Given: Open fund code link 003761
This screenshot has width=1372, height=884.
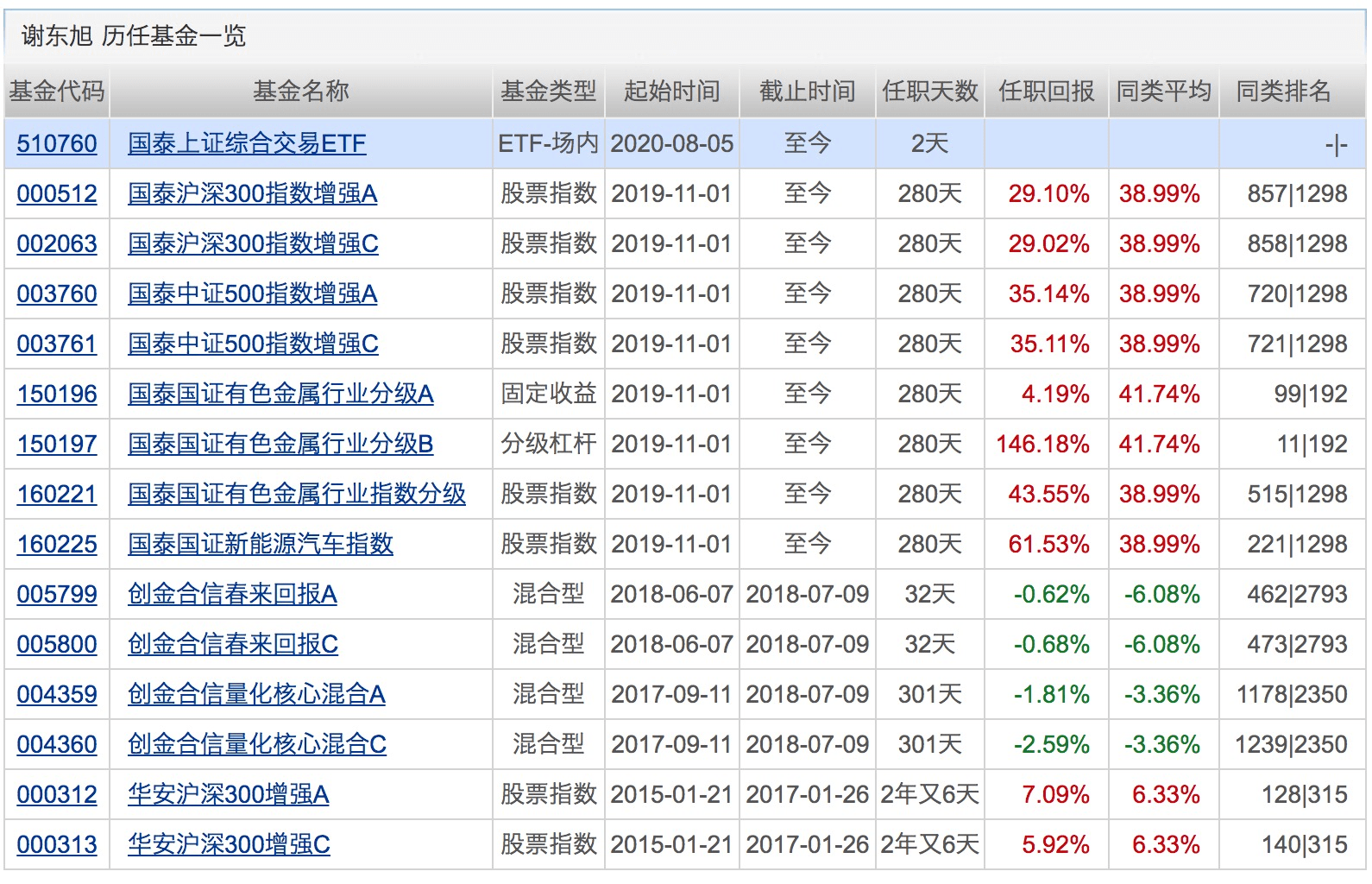Looking at the screenshot, I should 57,344.
